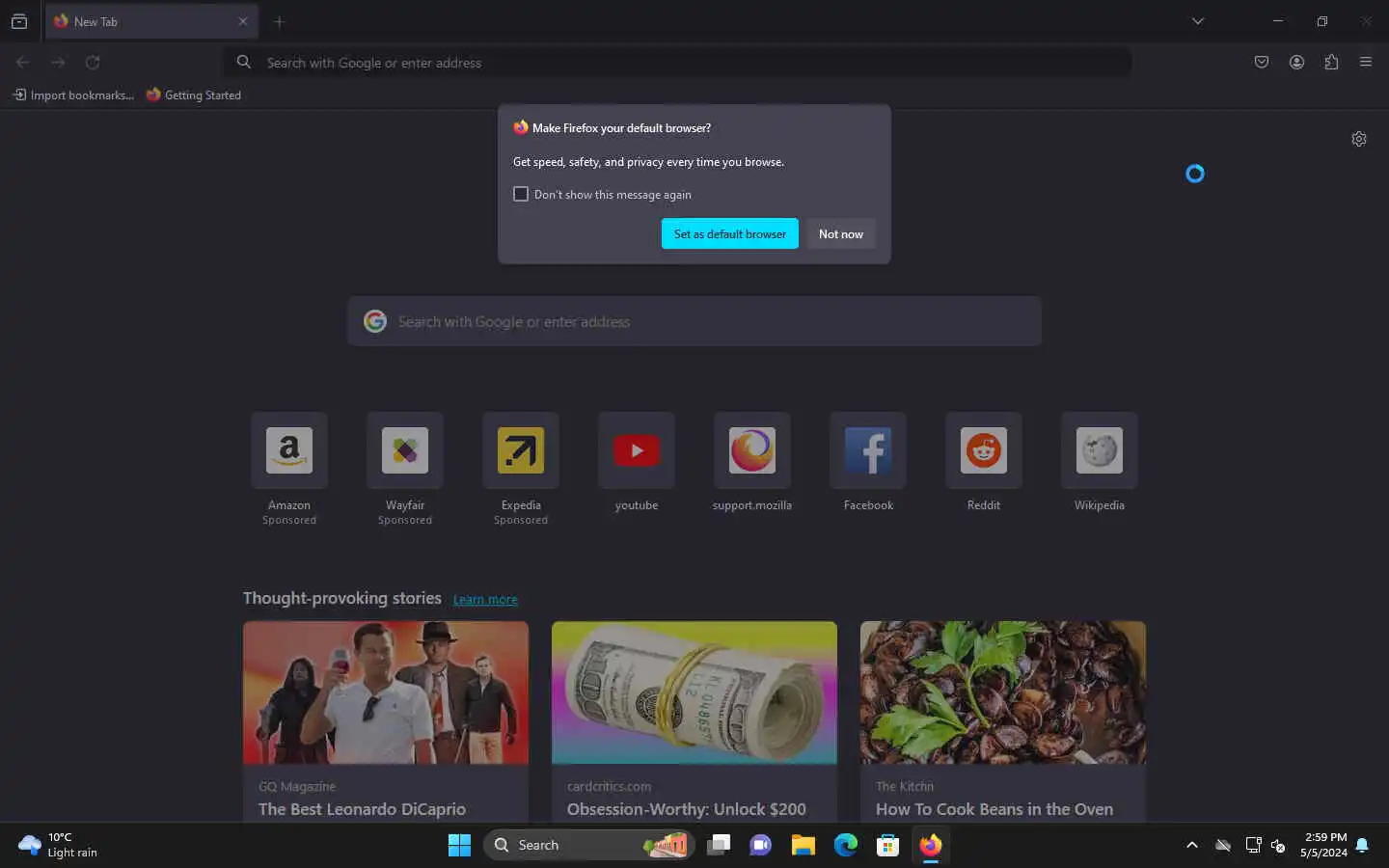
Task: Open Task View on taskbar
Action: click(x=719, y=845)
